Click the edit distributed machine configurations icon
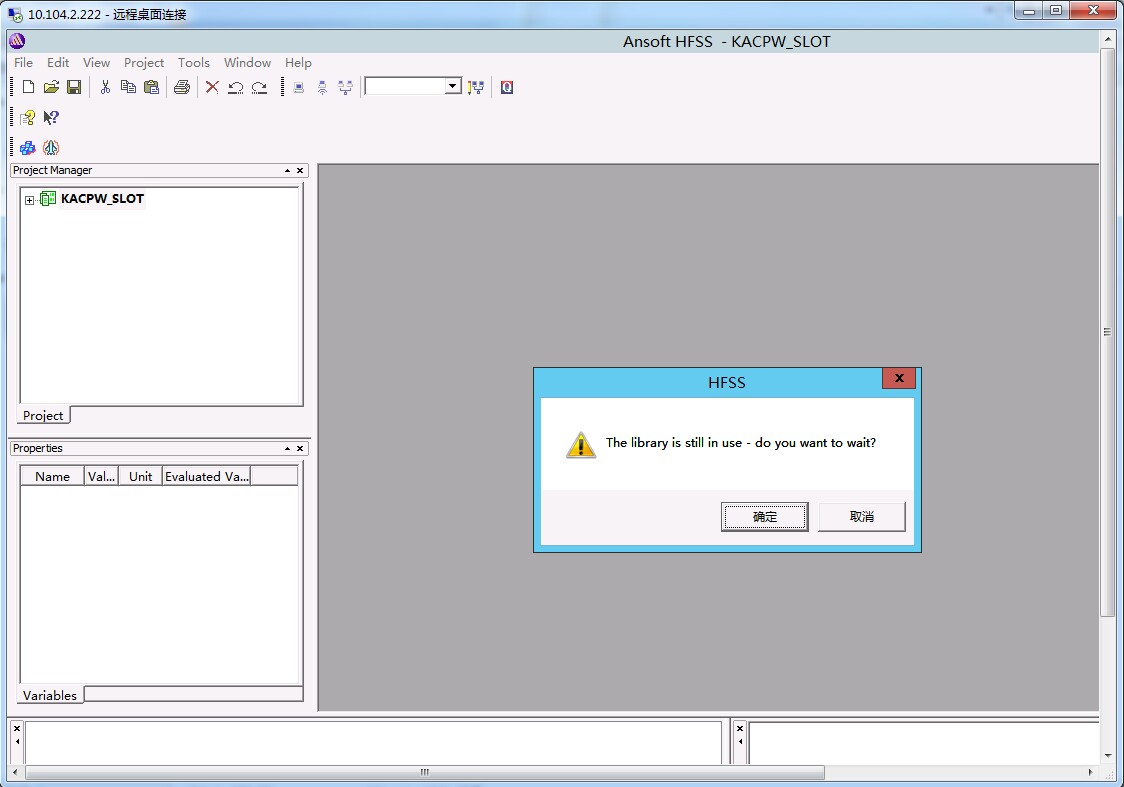Screen dimensions: 1124x787 [476, 87]
